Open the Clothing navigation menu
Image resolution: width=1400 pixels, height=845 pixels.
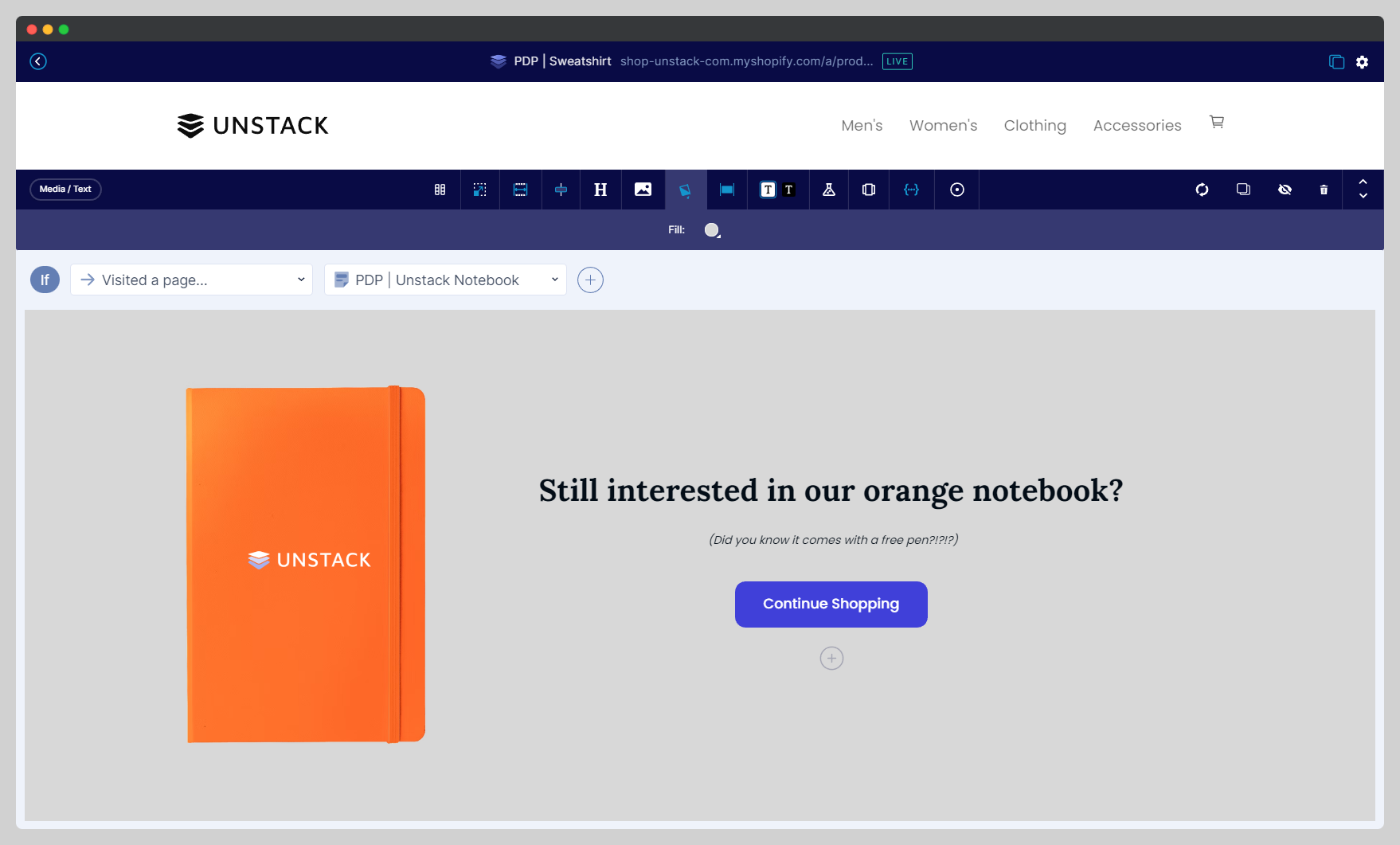click(1034, 125)
